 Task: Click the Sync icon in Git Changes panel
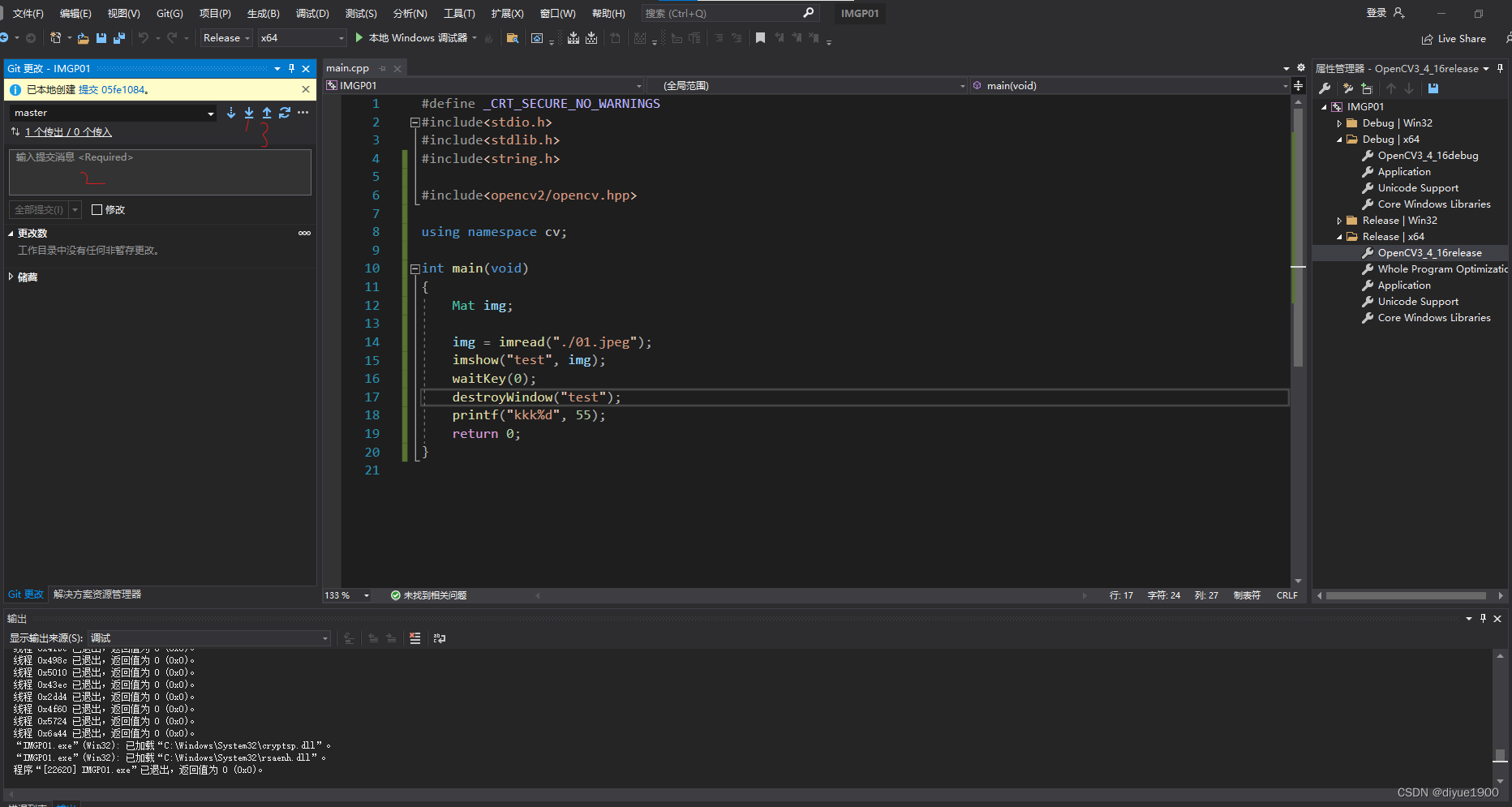click(285, 113)
